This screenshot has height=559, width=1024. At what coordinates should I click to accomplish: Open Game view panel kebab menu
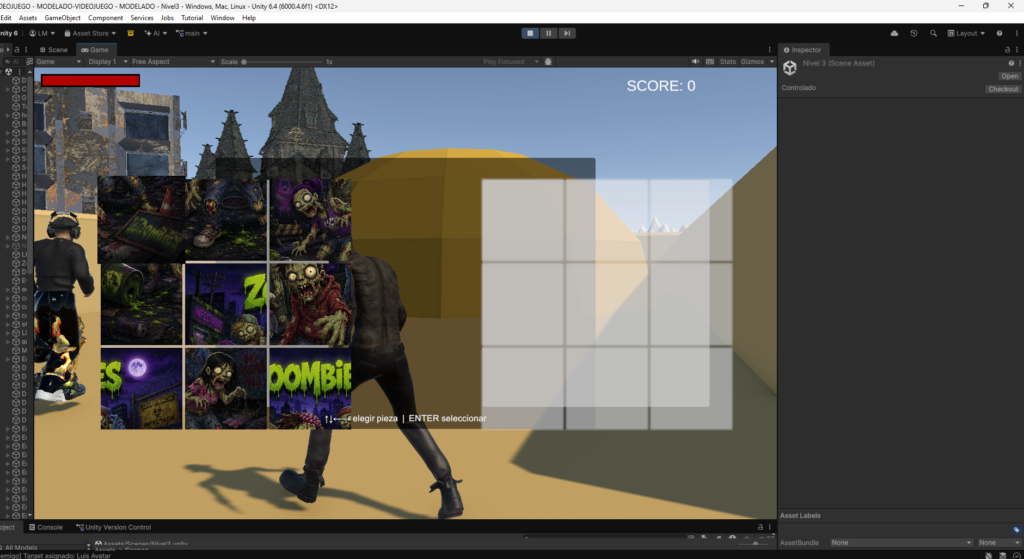769,50
